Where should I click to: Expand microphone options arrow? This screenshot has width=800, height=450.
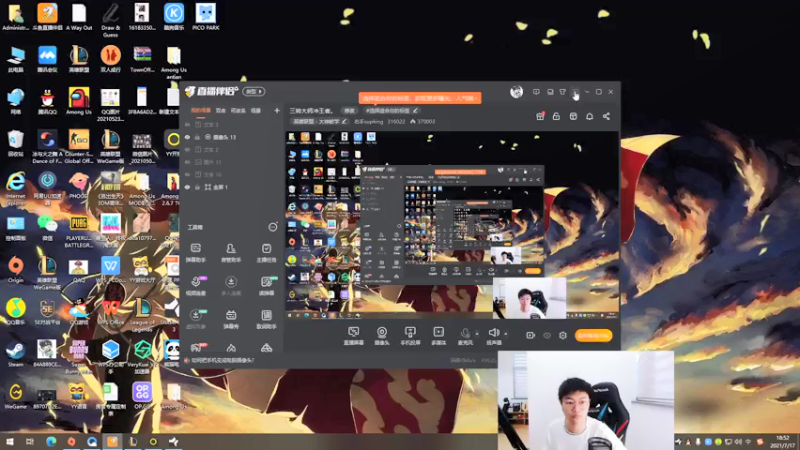(477, 334)
